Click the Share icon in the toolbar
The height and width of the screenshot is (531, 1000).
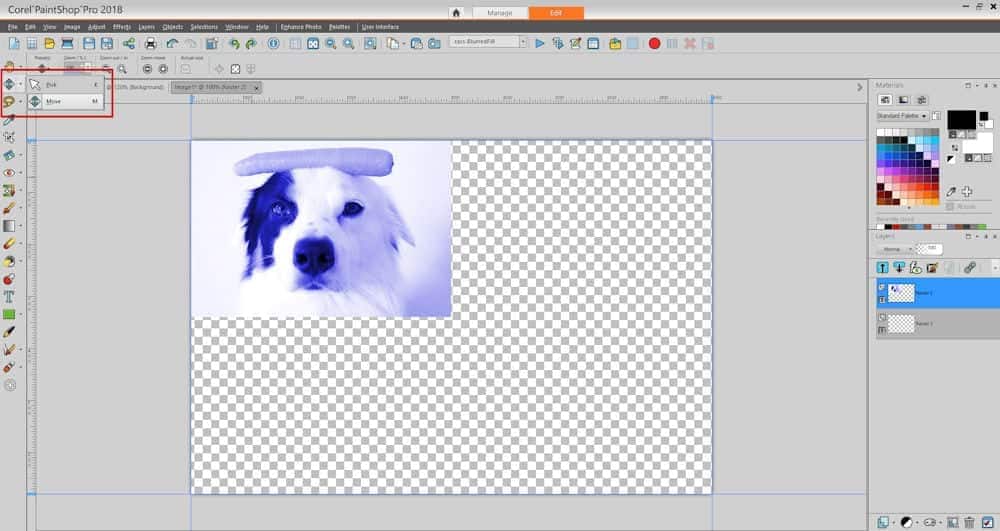(x=129, y=43)
